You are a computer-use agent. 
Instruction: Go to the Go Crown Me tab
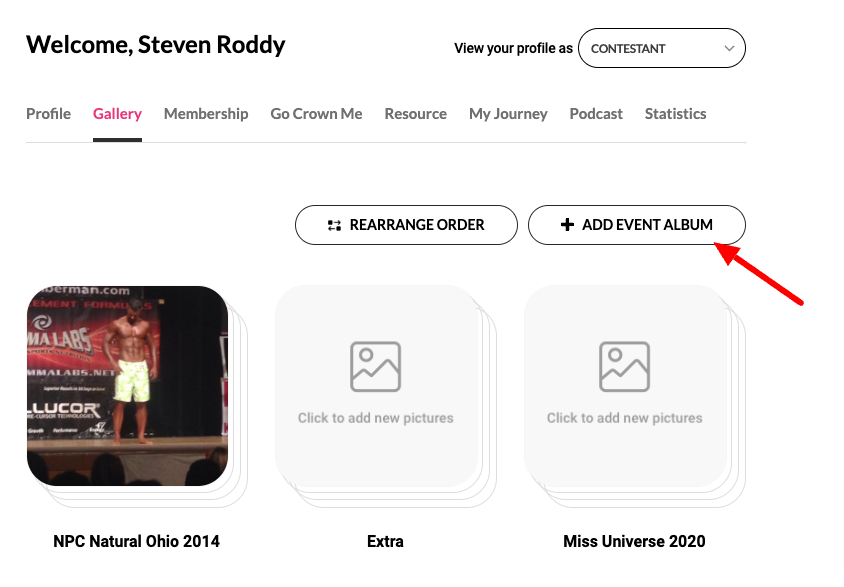point(316,114)
